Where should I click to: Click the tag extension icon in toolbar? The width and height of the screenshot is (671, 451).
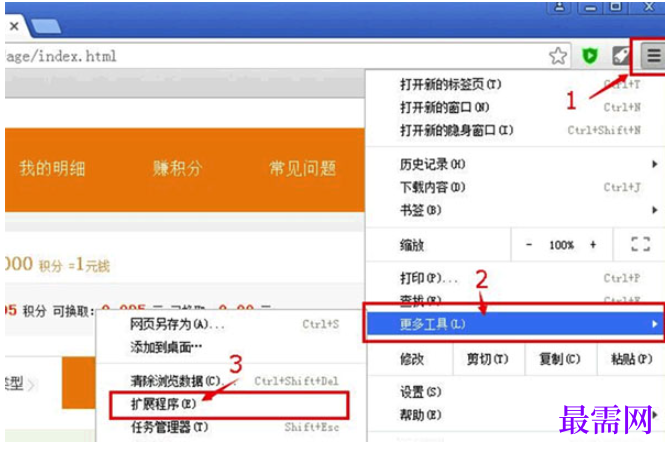pyautogui.click(x=621, y=56)
